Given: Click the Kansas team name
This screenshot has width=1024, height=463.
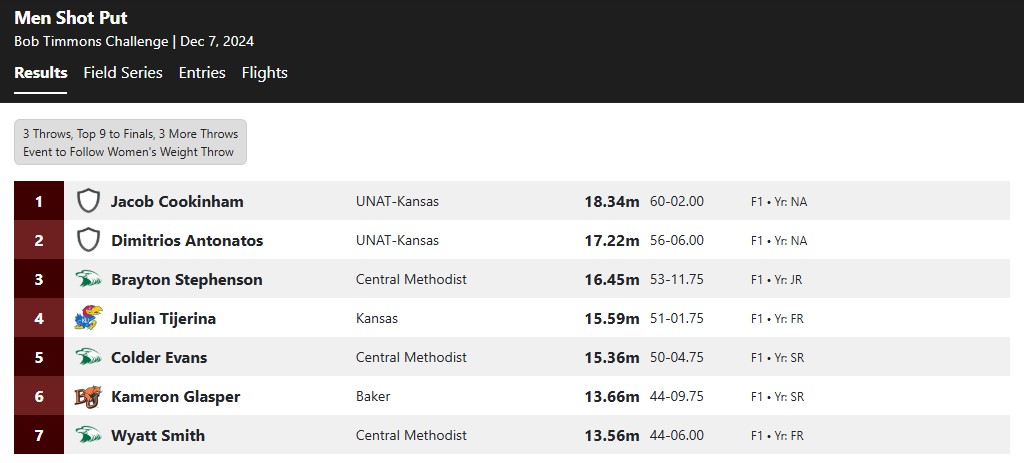Looking at the screenshot, I should coord(377,318).
